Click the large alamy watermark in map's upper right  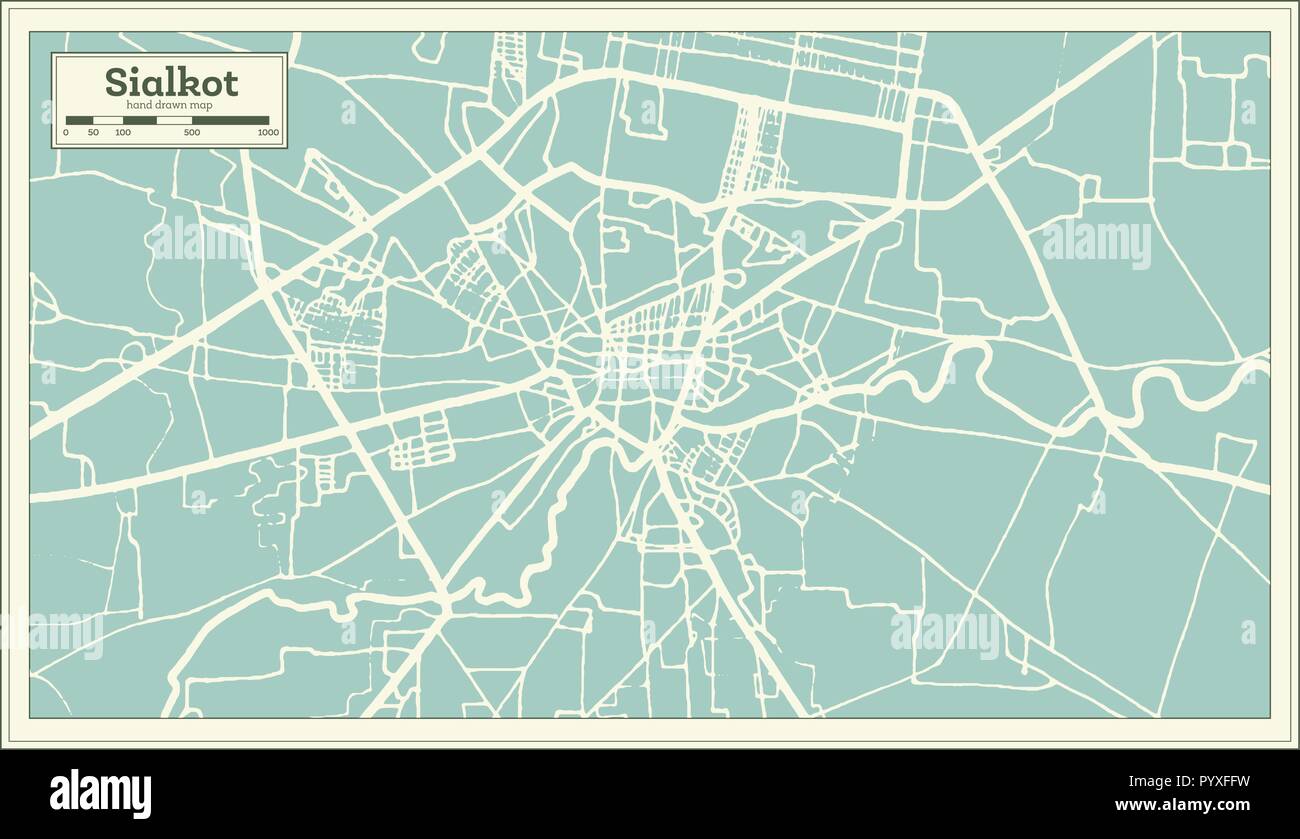coord(1096,243)
